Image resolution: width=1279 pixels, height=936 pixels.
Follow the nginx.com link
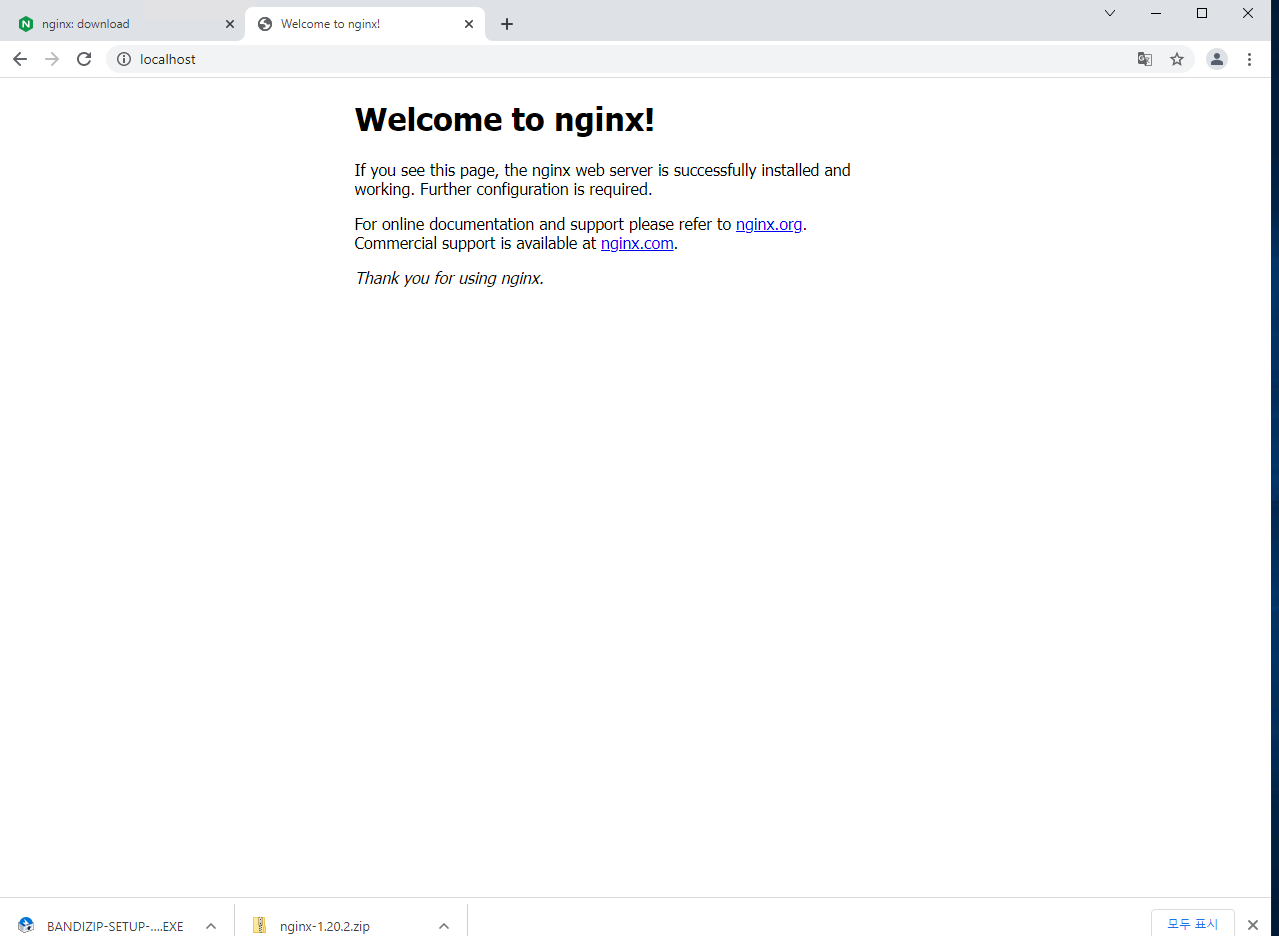637,243
